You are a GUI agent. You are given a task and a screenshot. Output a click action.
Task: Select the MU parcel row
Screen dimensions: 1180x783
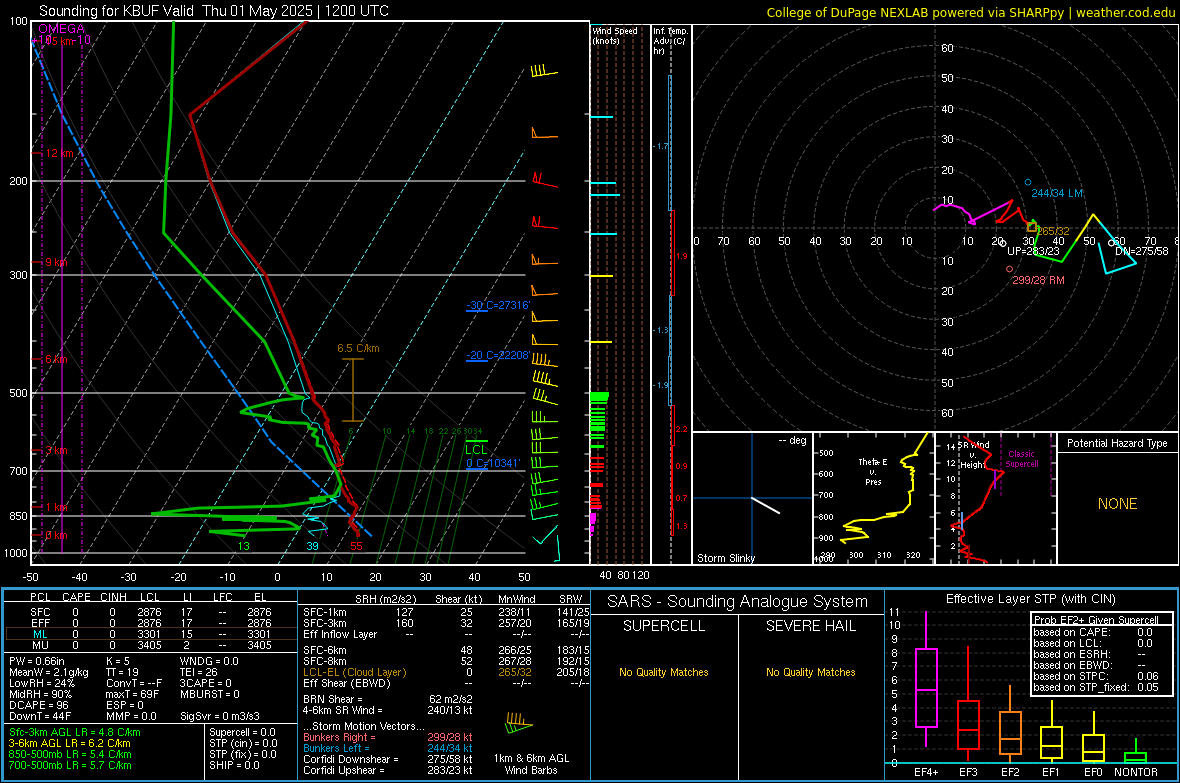151,645
